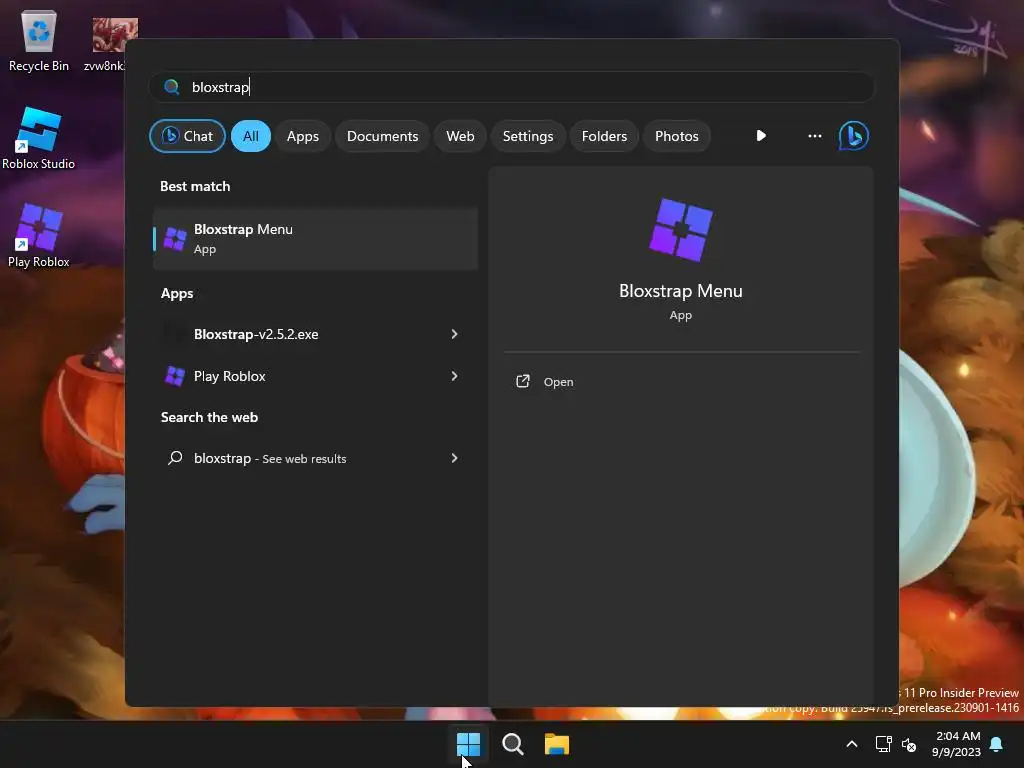Click Open in the preview pane
This screenshot has height=768, width=1024.
coord(545,382)
